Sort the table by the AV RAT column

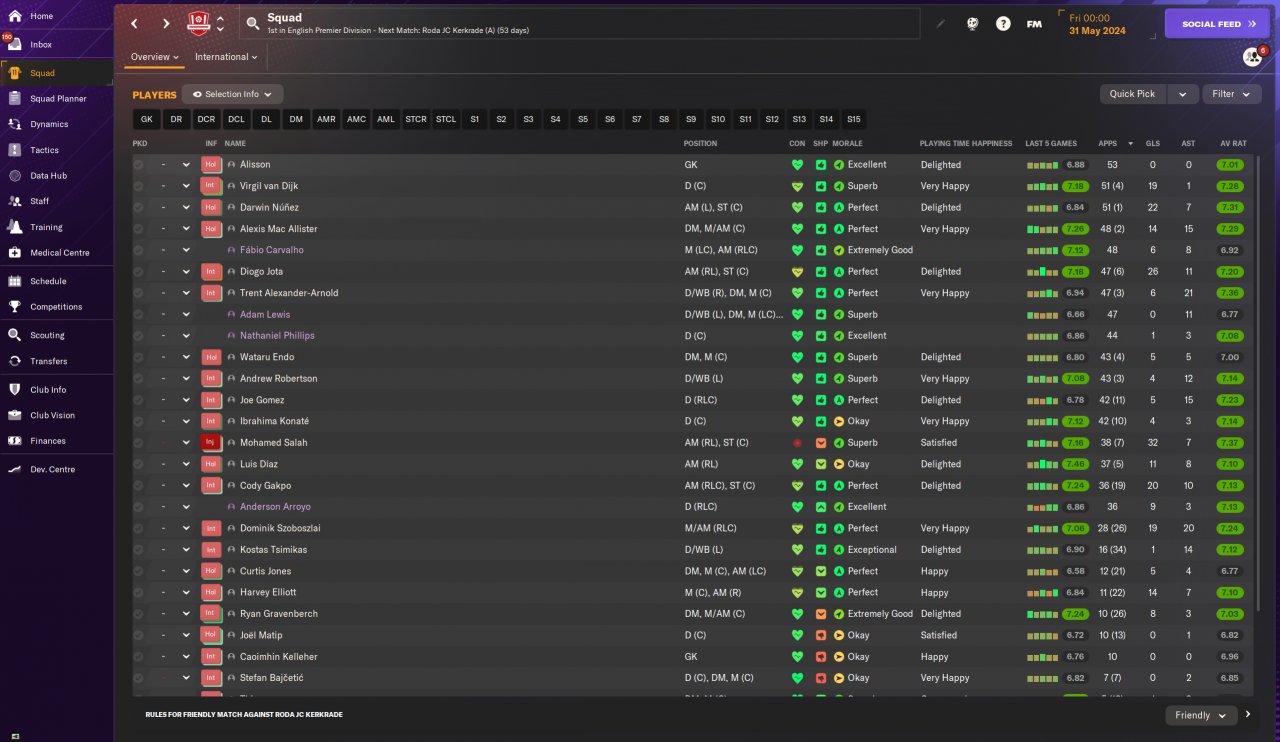pos(1233,143)
